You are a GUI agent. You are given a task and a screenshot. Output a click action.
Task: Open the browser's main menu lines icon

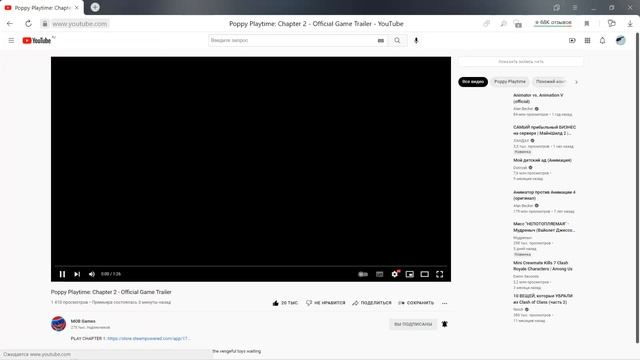pyautogui.click(x=575, y=7)
